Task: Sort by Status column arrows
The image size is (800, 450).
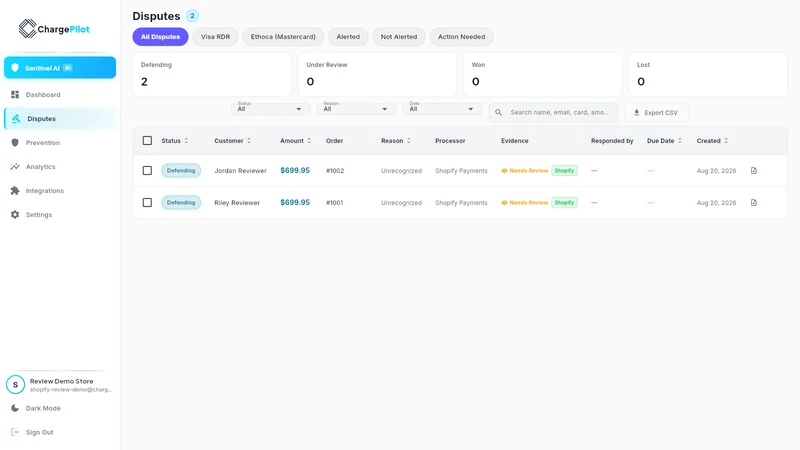Action: coord(186,140)
